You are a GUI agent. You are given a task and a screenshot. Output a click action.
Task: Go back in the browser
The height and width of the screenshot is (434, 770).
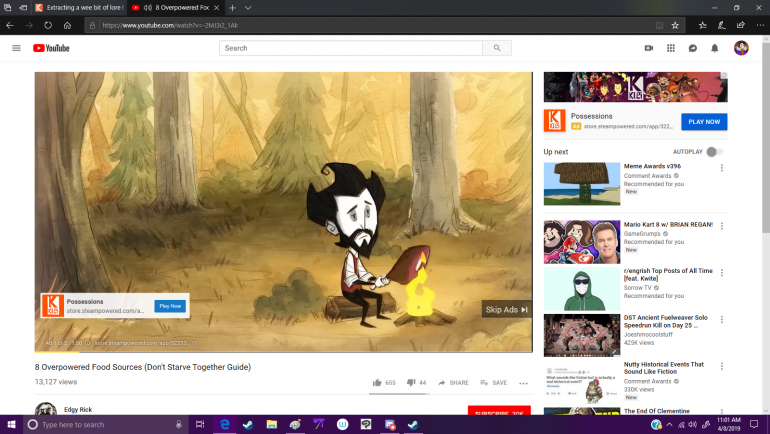click(x=10, y=26)
